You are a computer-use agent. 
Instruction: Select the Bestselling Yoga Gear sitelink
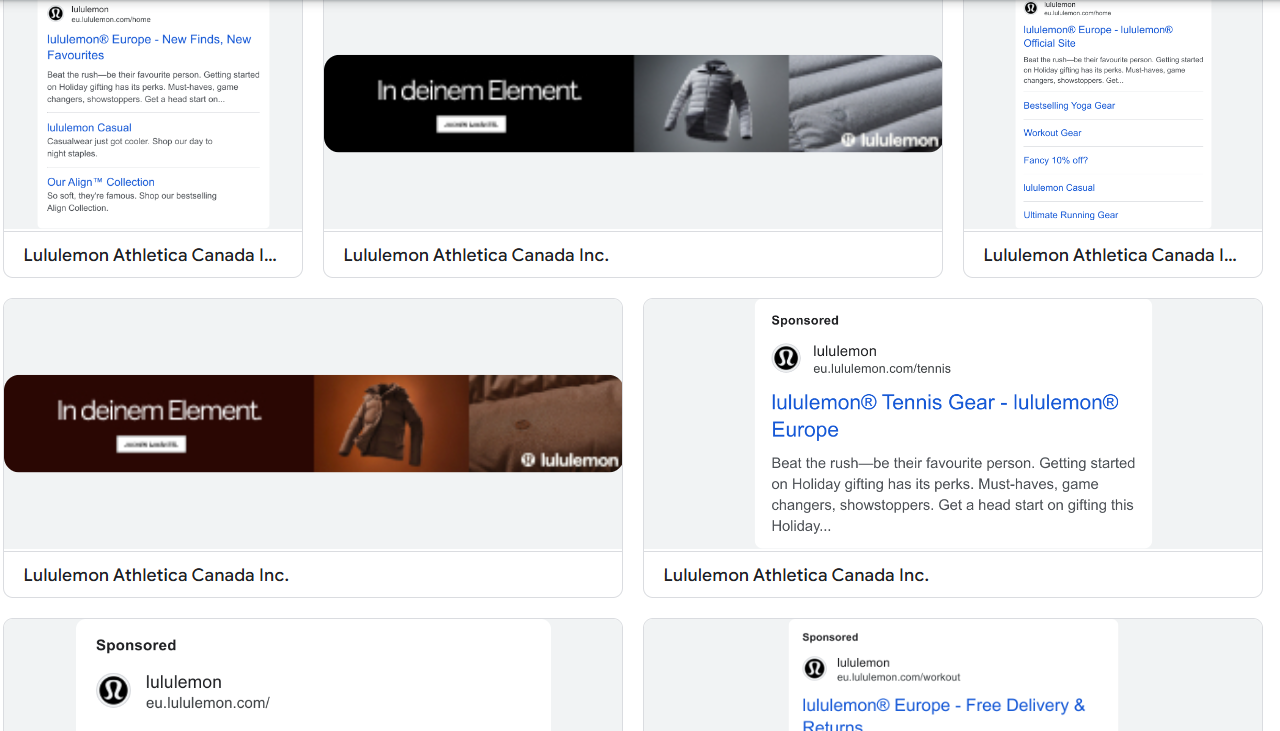pyautogui.click(x=1069, y=105)
